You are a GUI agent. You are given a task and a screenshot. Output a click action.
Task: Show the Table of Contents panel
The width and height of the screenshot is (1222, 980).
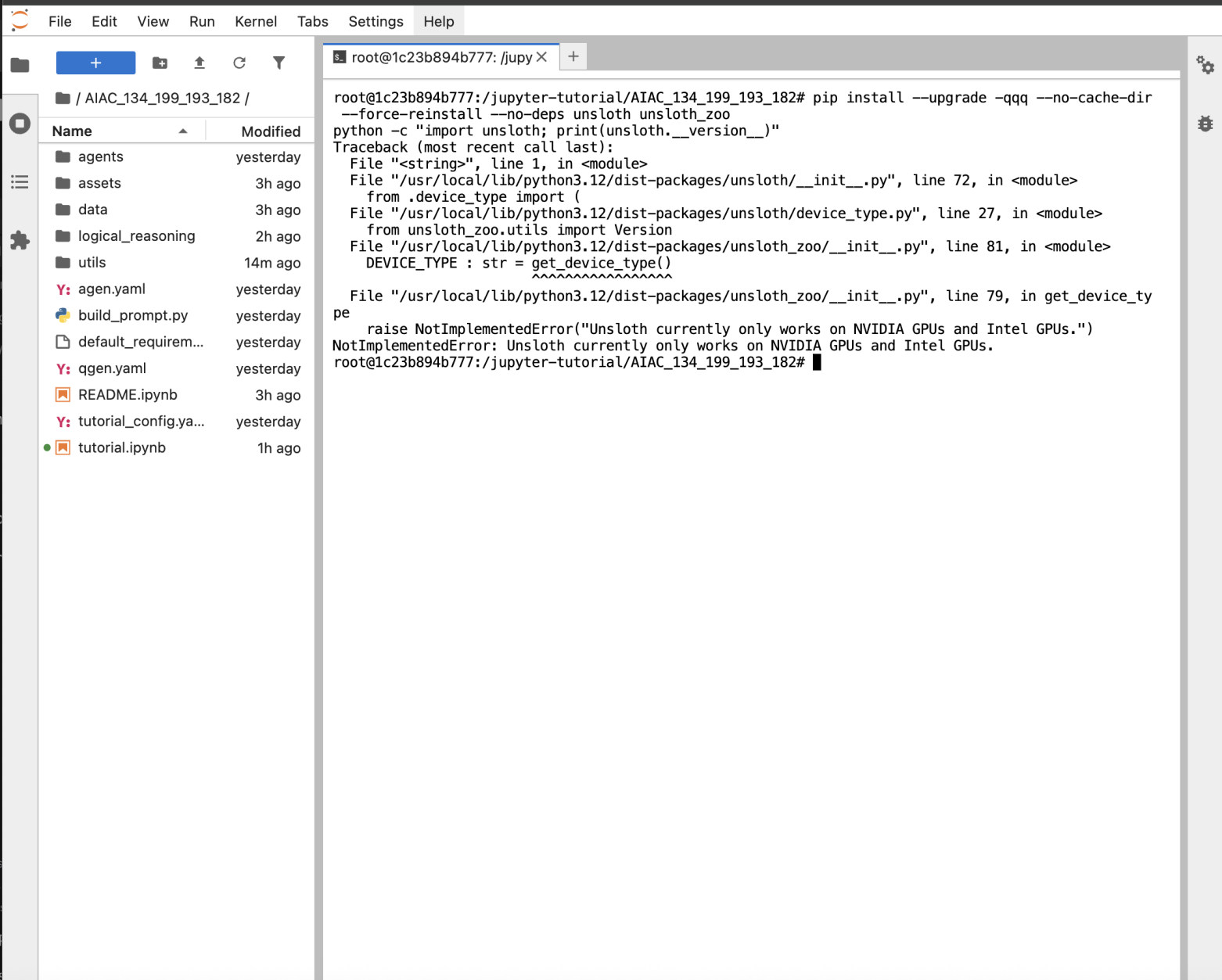point(20,182)
